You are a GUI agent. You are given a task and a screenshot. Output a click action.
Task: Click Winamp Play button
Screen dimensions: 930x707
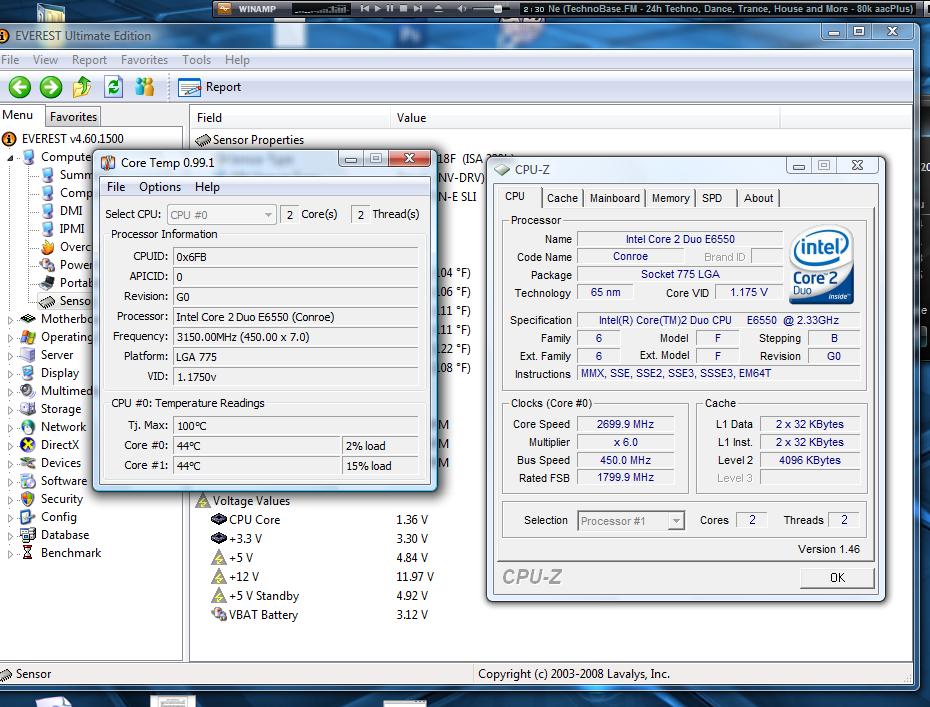tap(378, 8)
